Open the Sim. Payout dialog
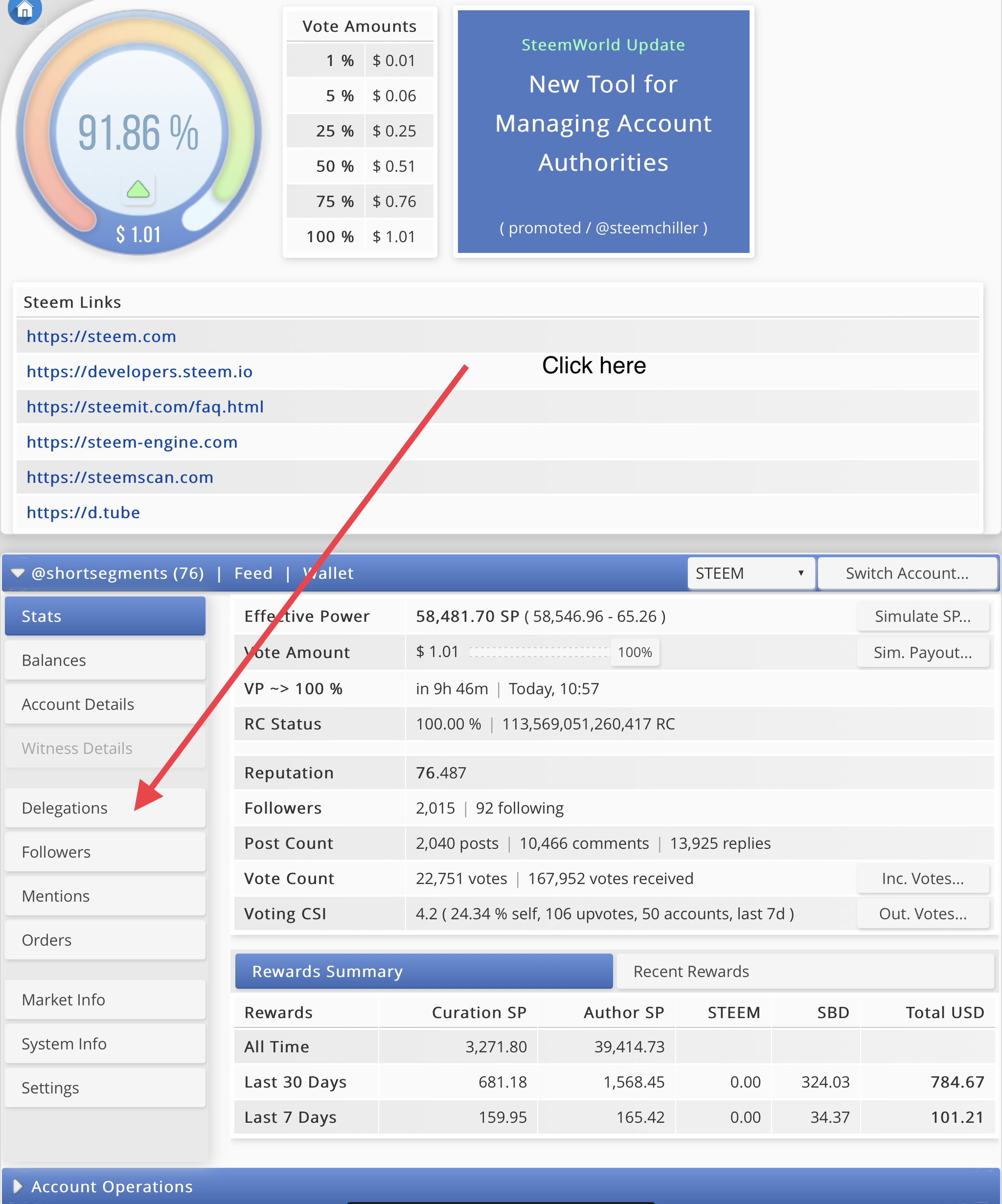The image size is (1002, 1204). (x=922, y=653)
